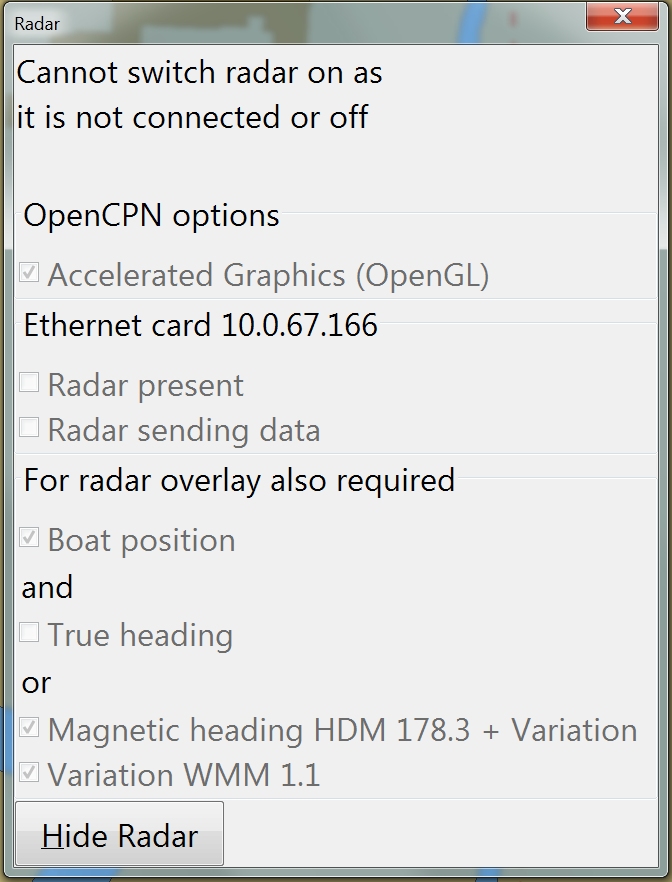Click the word 'and' below Boat position

point(47,588)
